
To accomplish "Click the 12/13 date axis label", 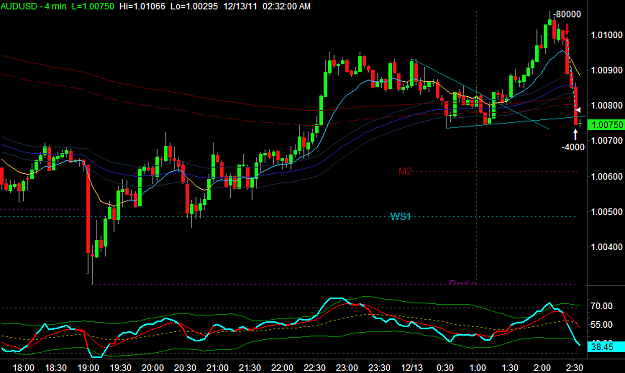I will (412, 367).
